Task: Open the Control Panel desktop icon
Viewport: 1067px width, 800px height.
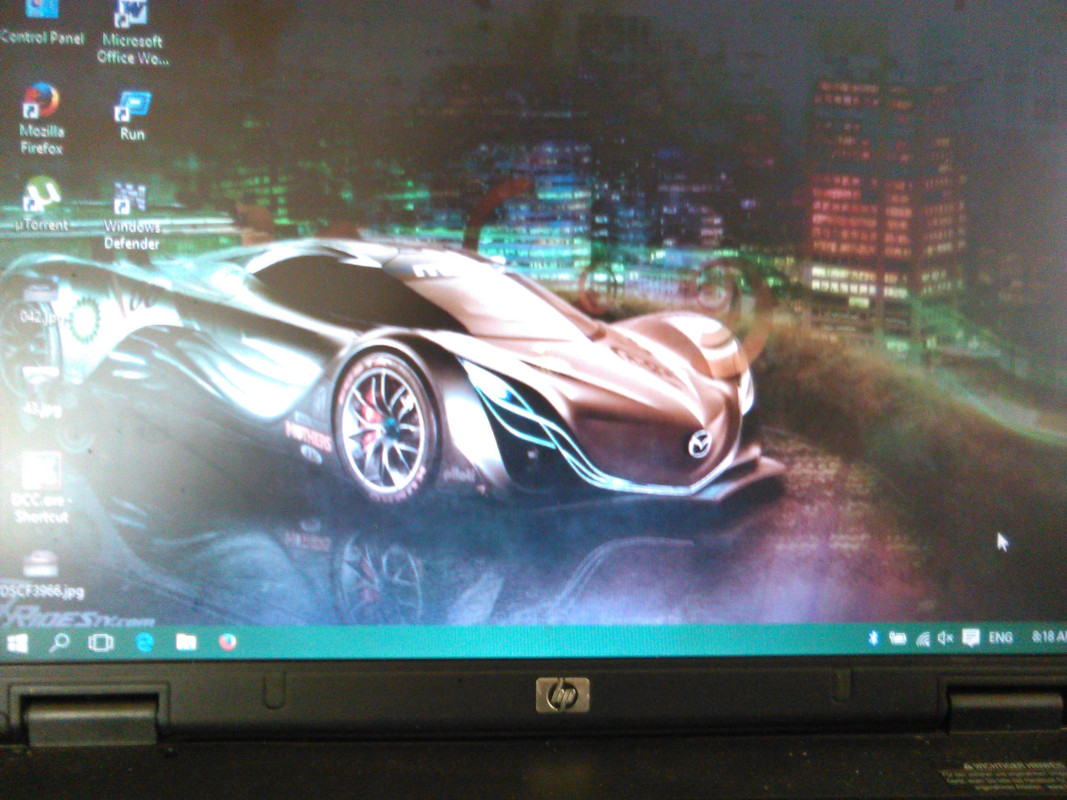Action: [x=42, y=24]
